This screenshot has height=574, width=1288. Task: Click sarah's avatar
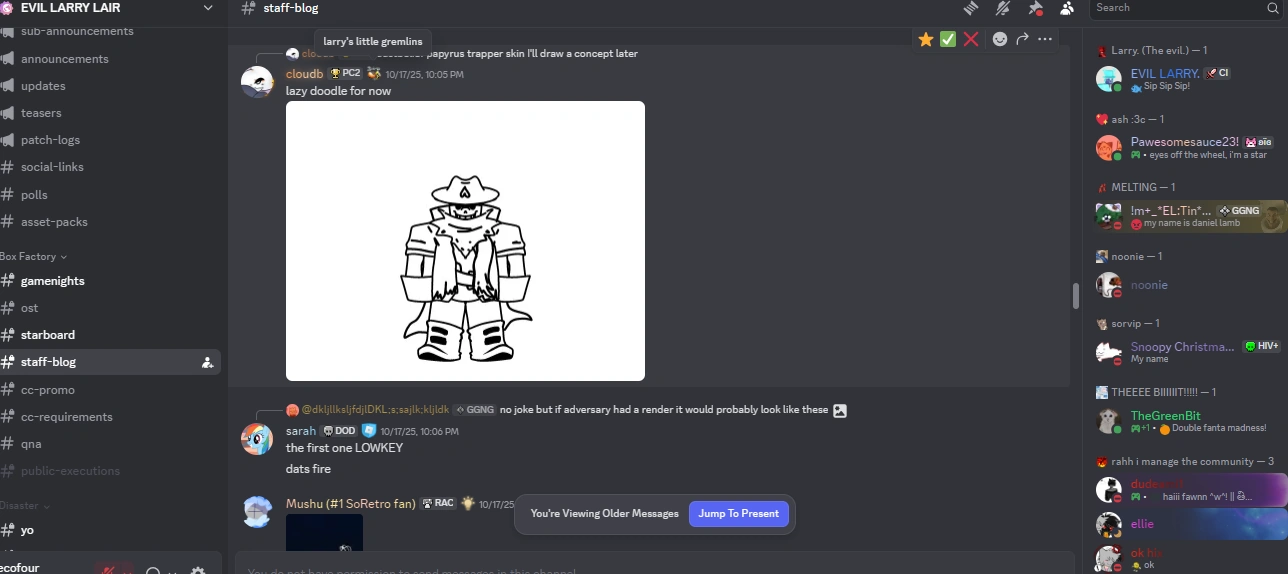257,439
